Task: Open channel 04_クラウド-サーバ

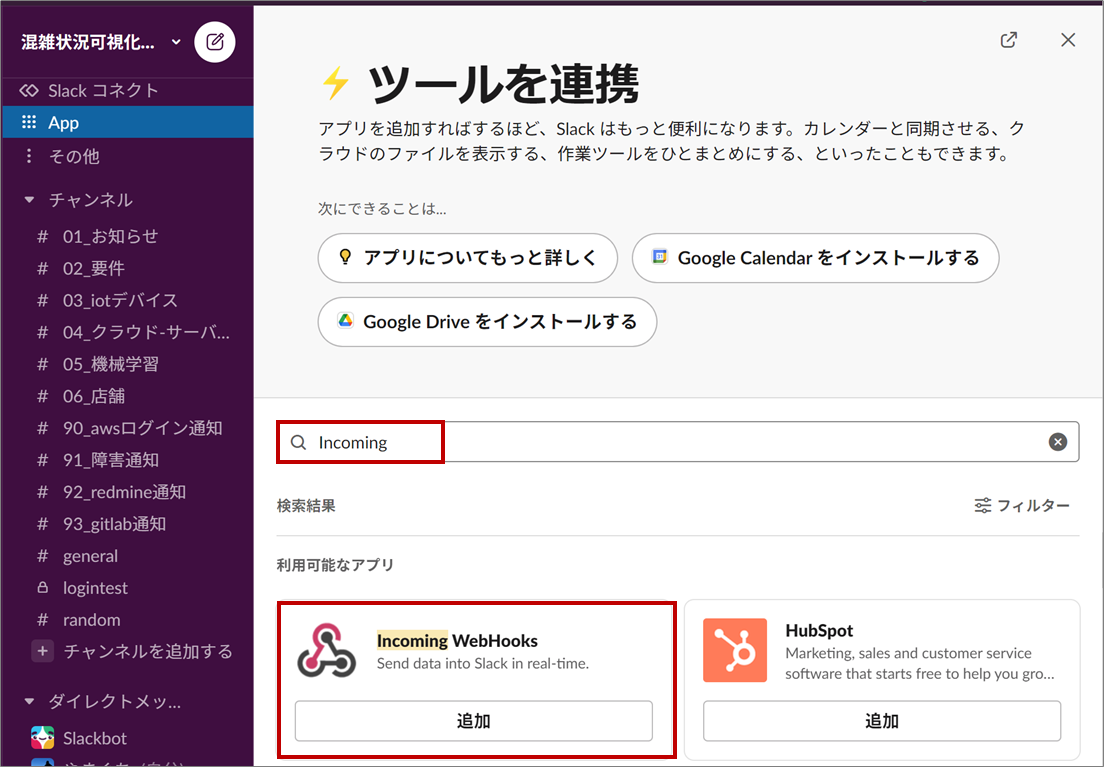Action: (x=146, y=332)
